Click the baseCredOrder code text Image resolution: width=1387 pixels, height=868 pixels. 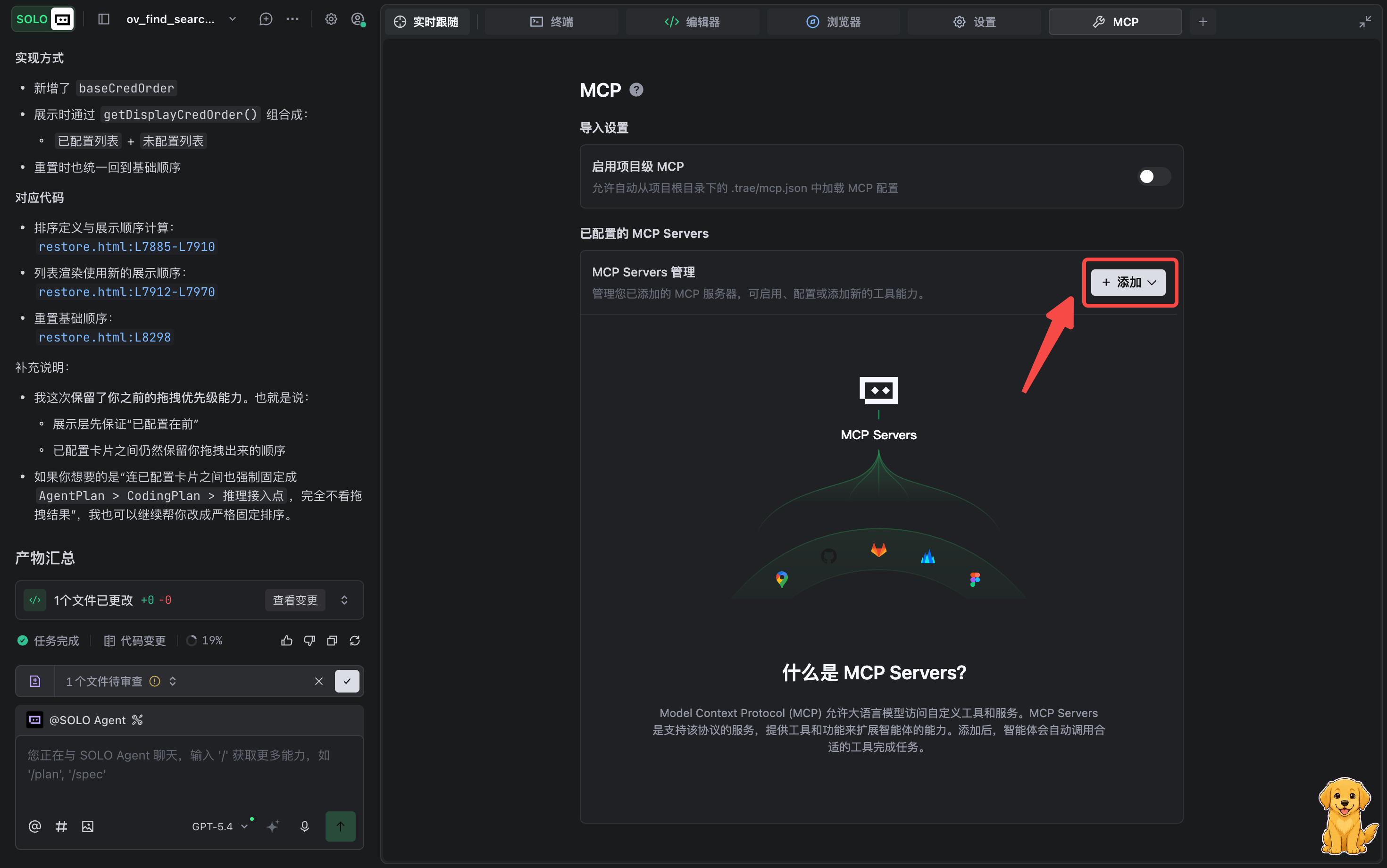[126, 88]
